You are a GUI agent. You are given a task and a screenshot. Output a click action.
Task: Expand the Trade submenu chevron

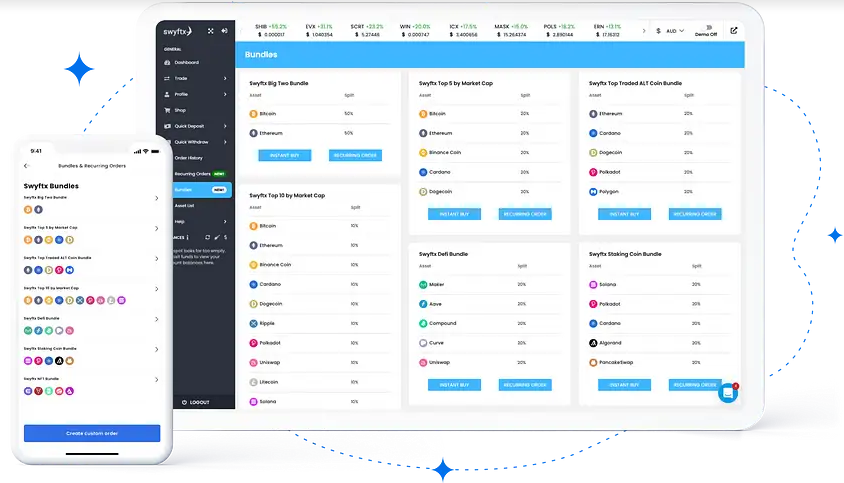[x=225, y=79]
